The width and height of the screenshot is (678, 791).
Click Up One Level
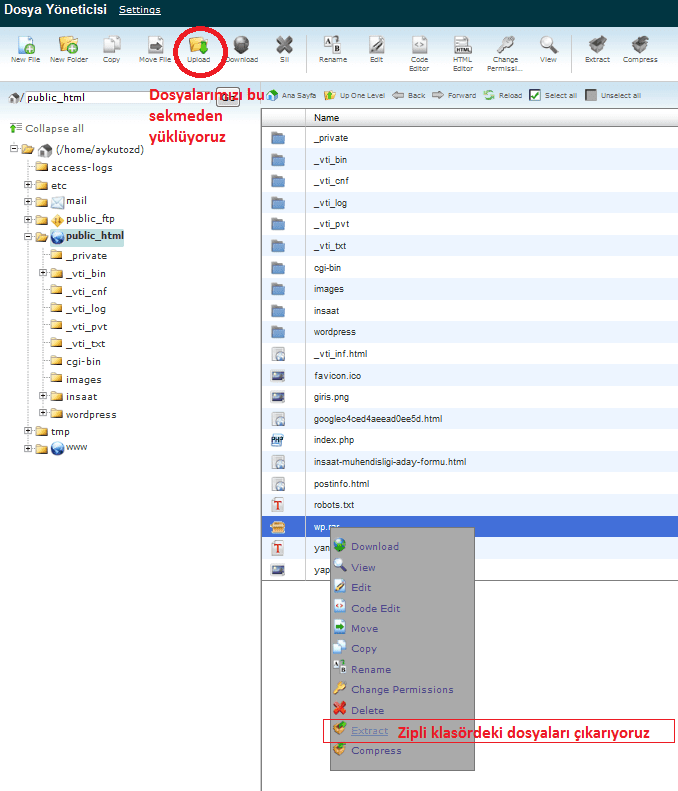355,95
